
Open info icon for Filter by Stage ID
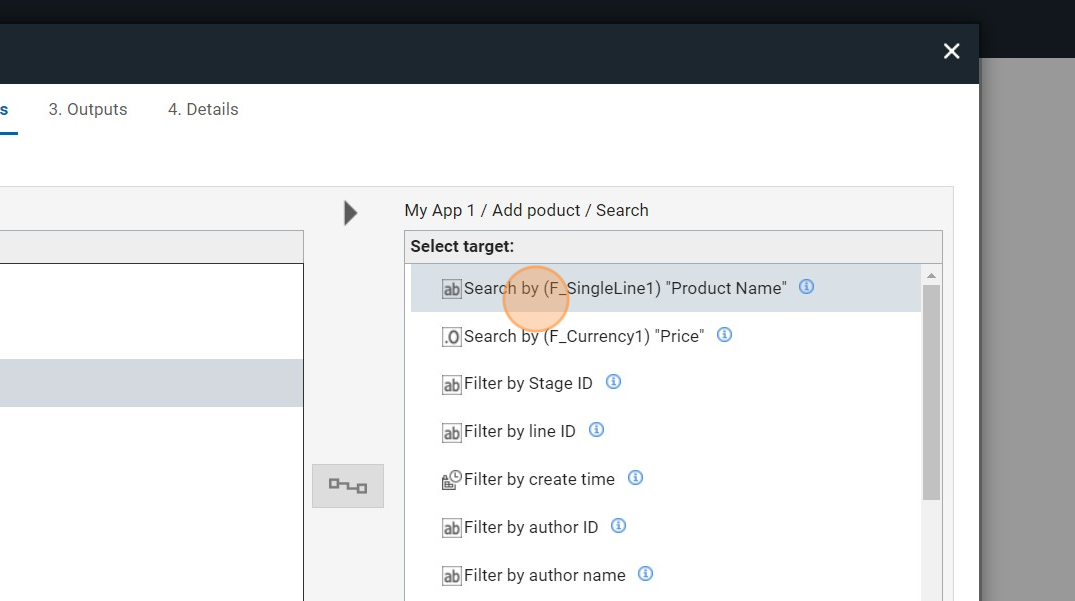point(613,382)
